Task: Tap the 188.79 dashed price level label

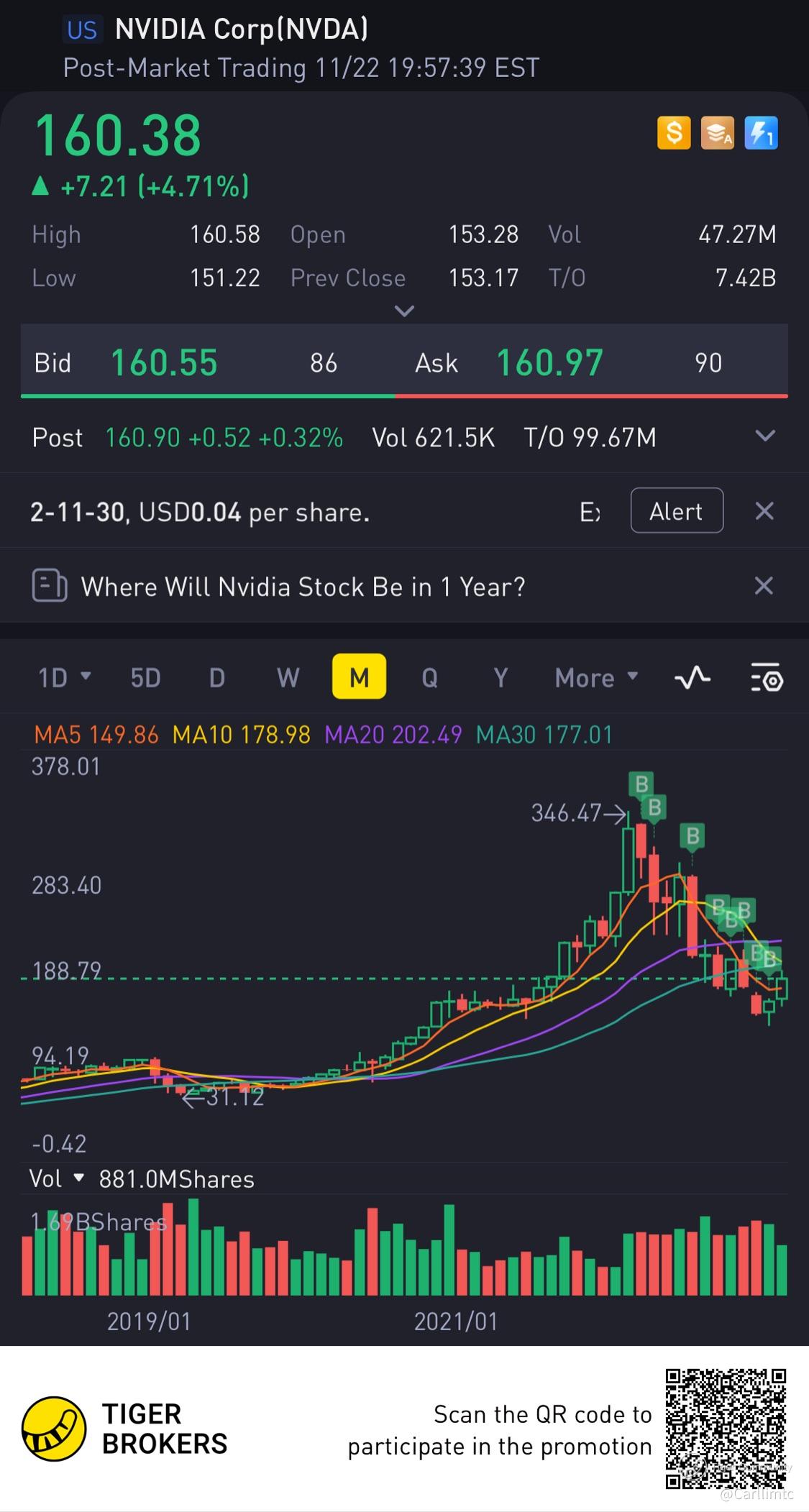Action: (67, 971)
